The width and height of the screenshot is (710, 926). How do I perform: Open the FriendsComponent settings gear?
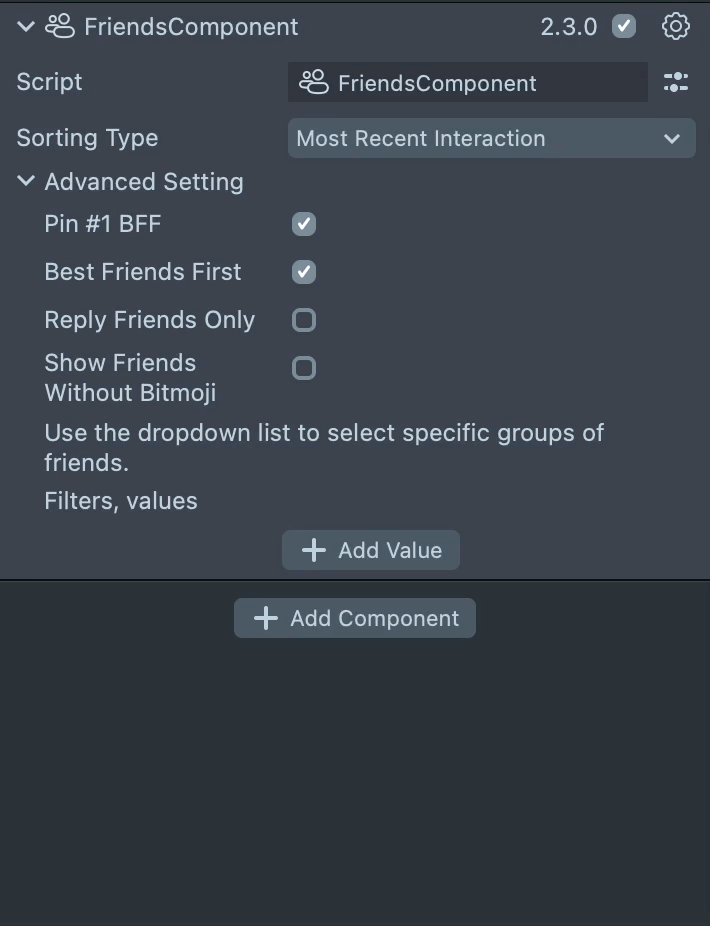(x=676, y=27)
